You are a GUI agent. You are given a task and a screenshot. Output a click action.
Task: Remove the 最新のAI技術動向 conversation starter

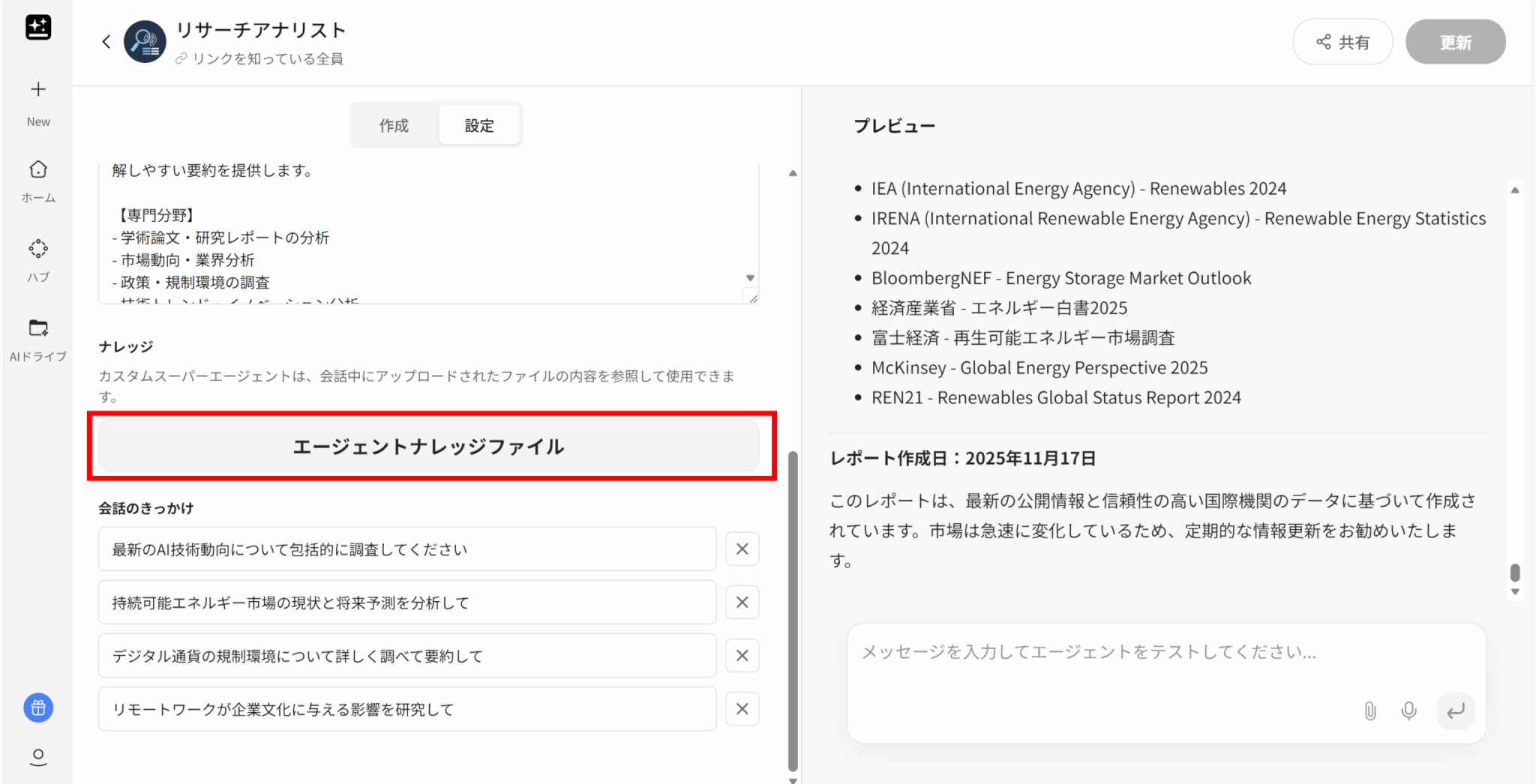pos(742,549)
